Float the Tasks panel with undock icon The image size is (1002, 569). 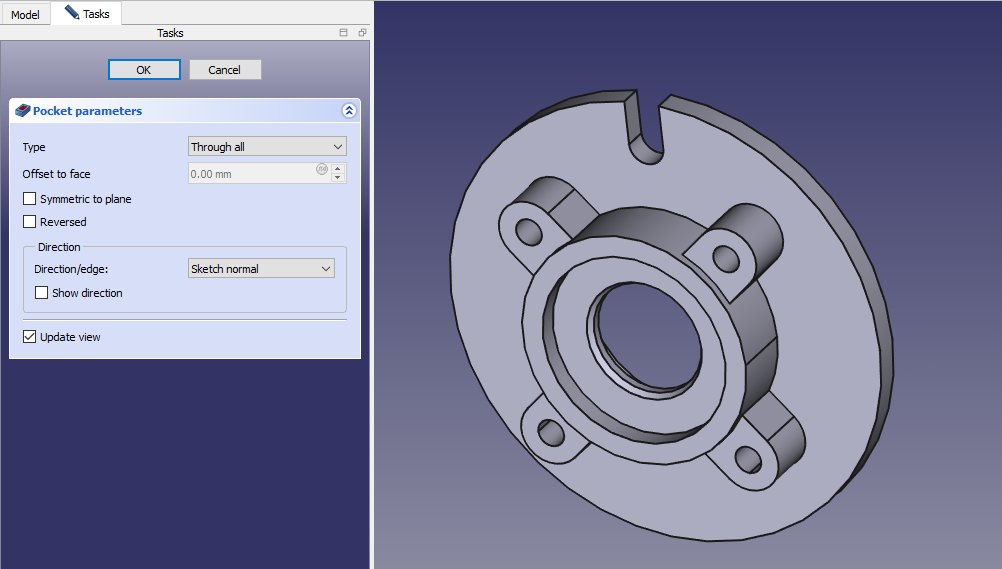[x=362, y=33]
